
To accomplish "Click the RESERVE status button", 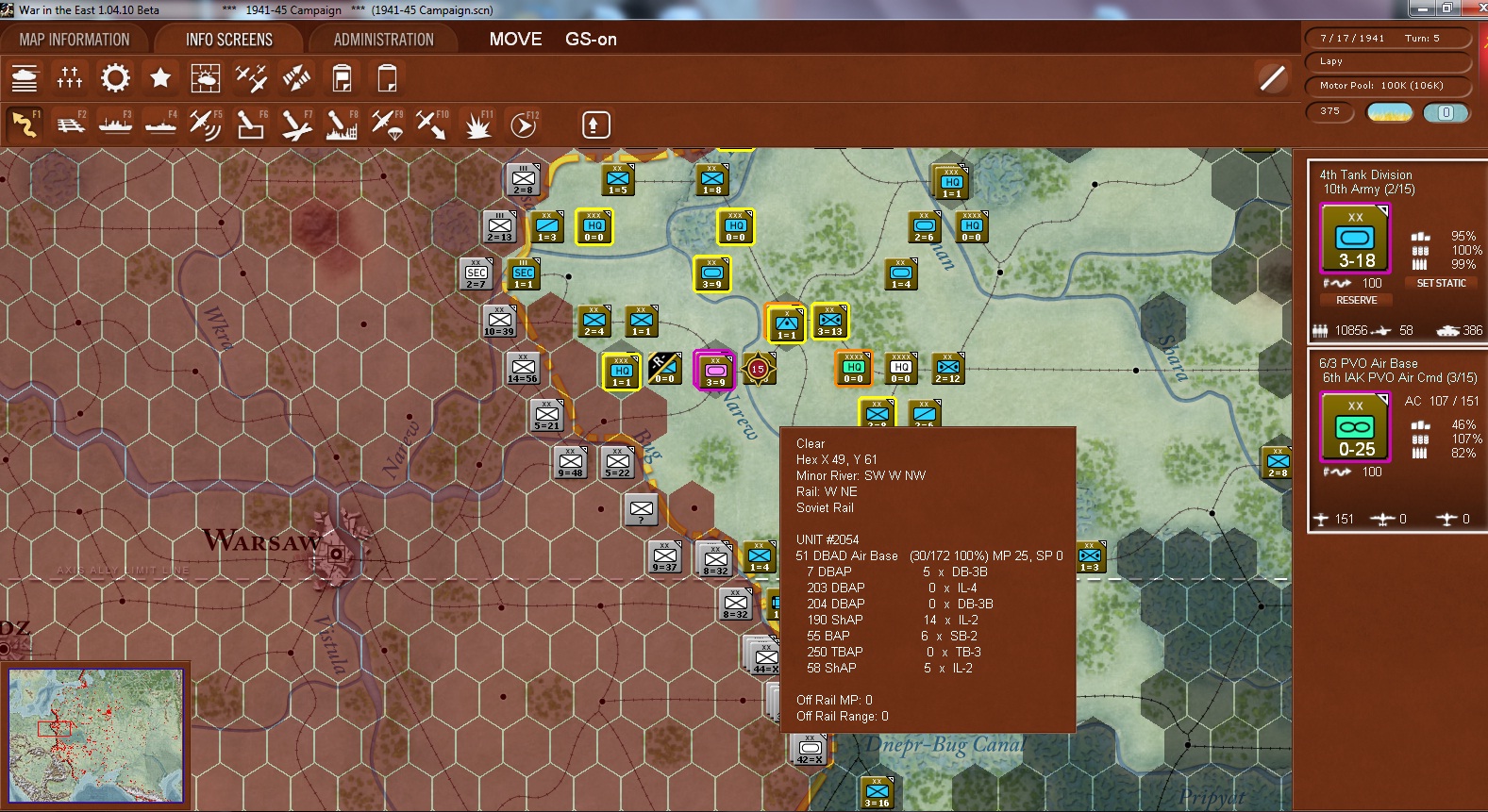I will point(1357,300).
